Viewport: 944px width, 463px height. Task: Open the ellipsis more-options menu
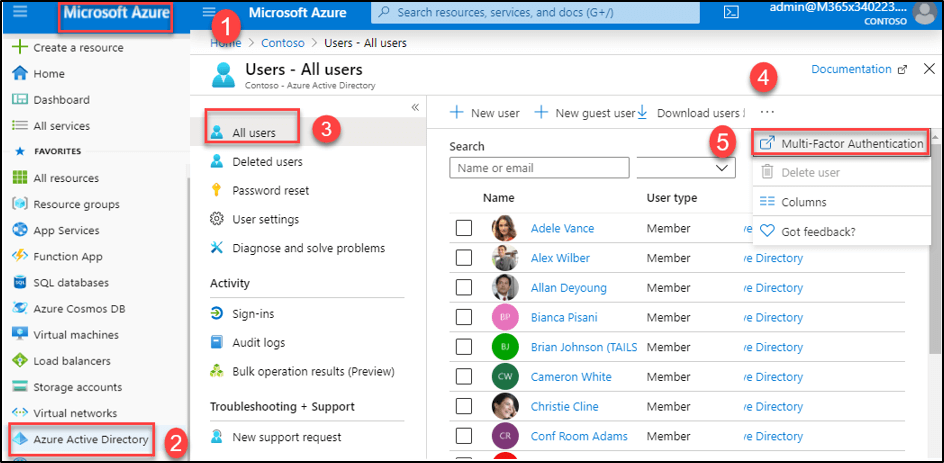point(767,112)
